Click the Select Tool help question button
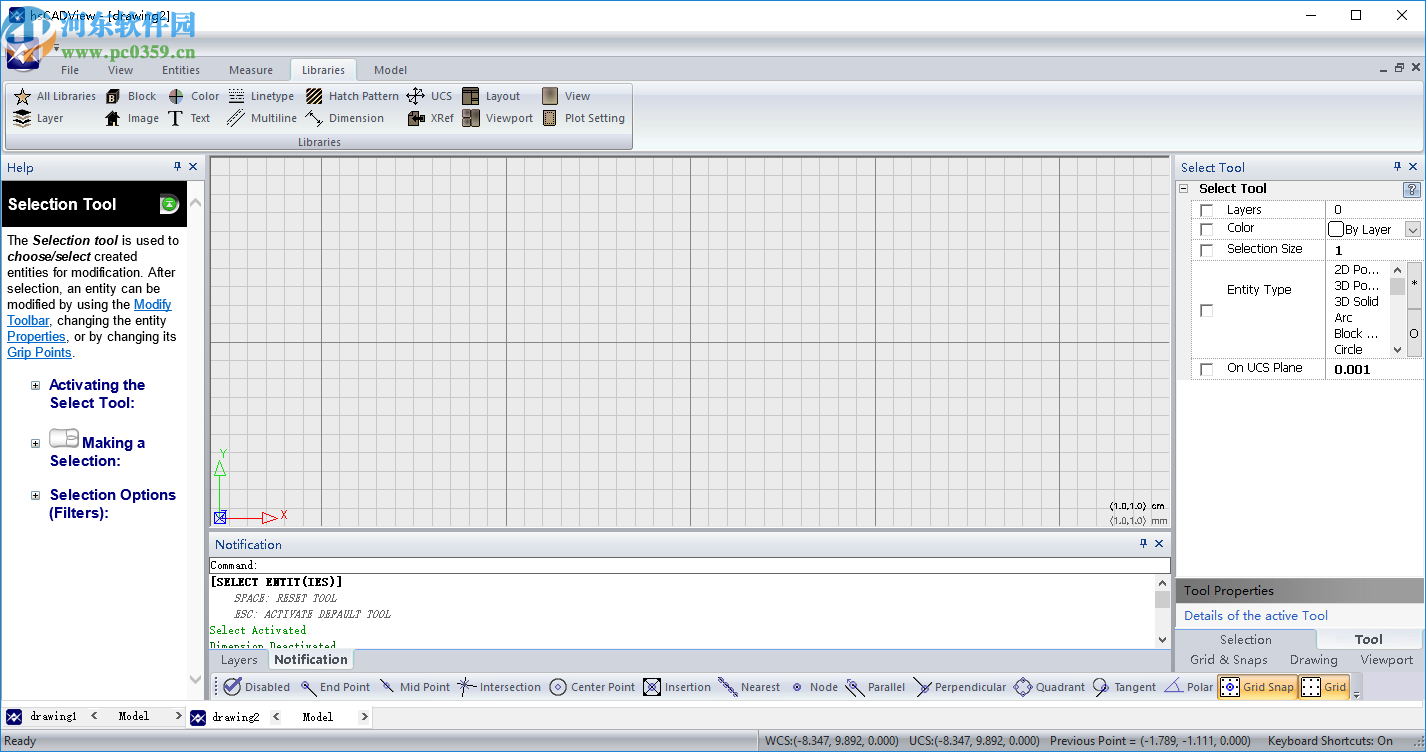1426x752 pixels. coord(1412,189)
